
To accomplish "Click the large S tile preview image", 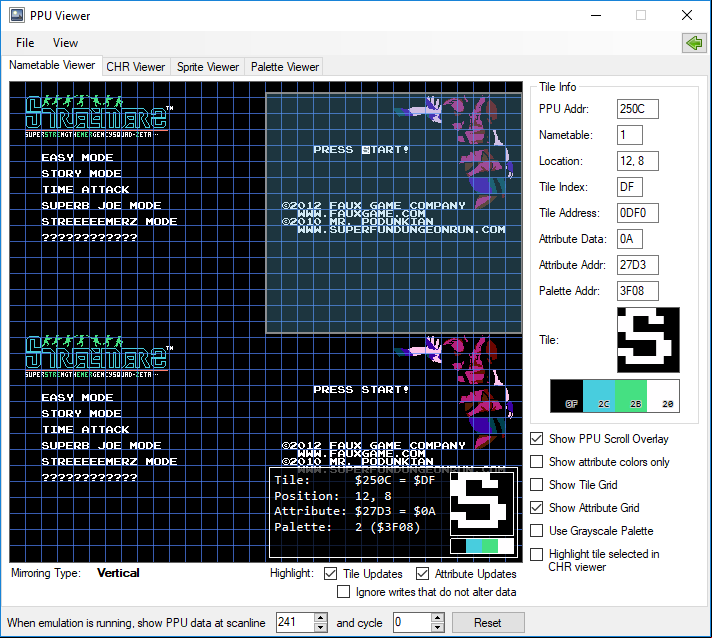I will (x=648, y=340).
